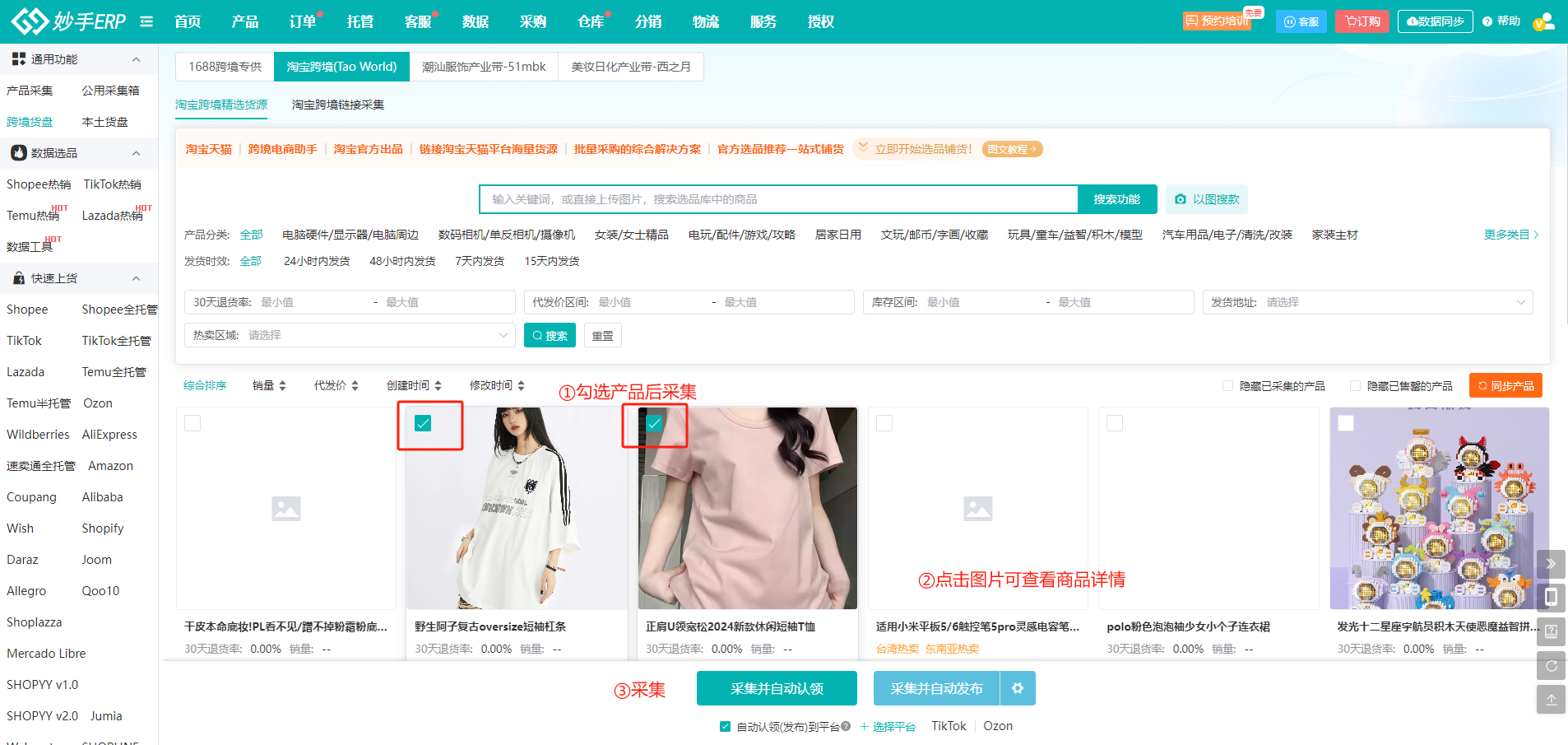Click 采集并自动发布 button
Viewport: 1568px width, 745px height.
(936, 688)
